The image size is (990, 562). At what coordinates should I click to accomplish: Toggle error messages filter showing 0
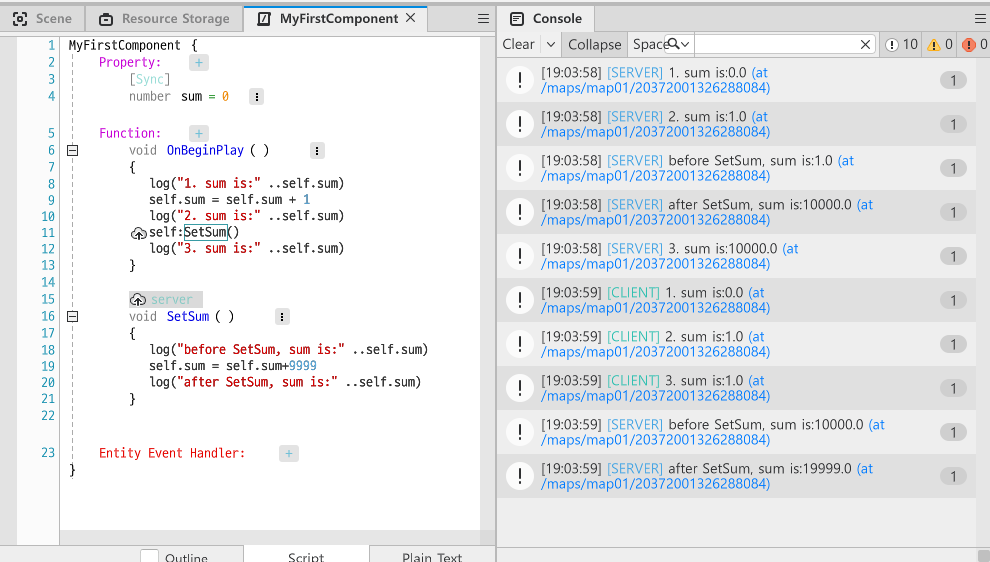coord(974,44)
